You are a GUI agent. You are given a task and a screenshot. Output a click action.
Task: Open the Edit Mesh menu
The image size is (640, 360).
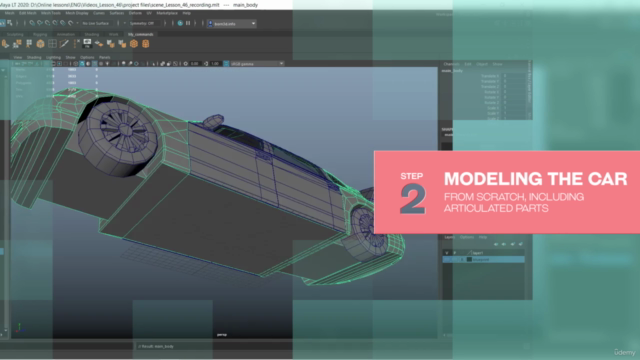click(27, 13)
